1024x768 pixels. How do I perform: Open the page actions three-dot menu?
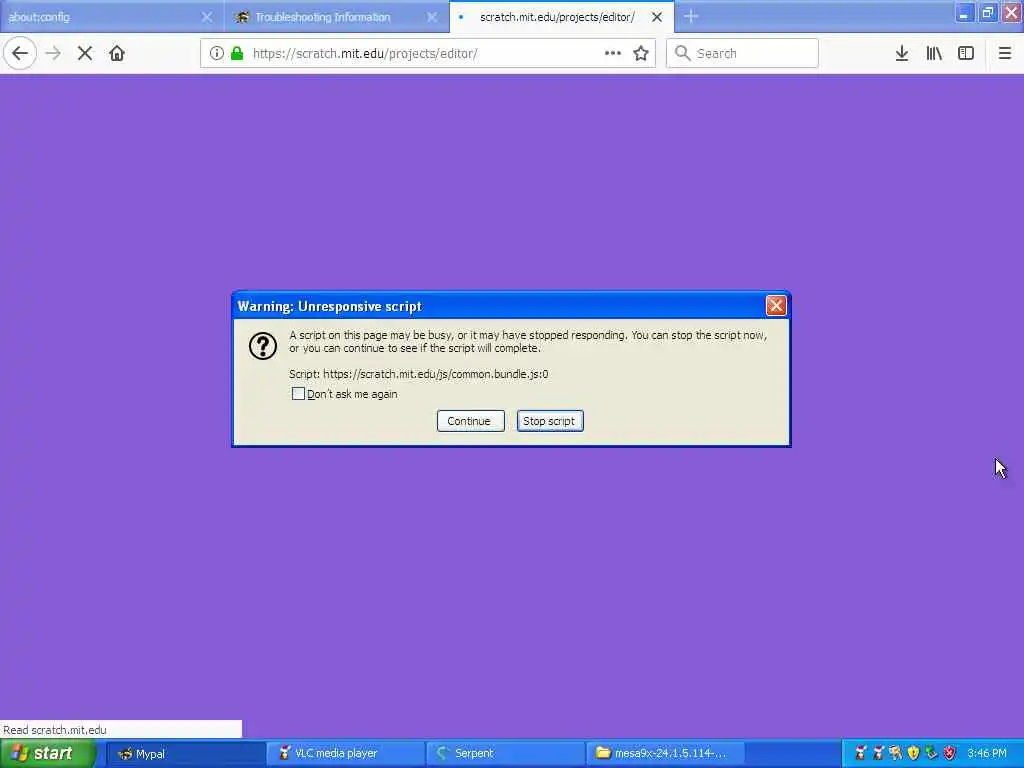[613, 53]
